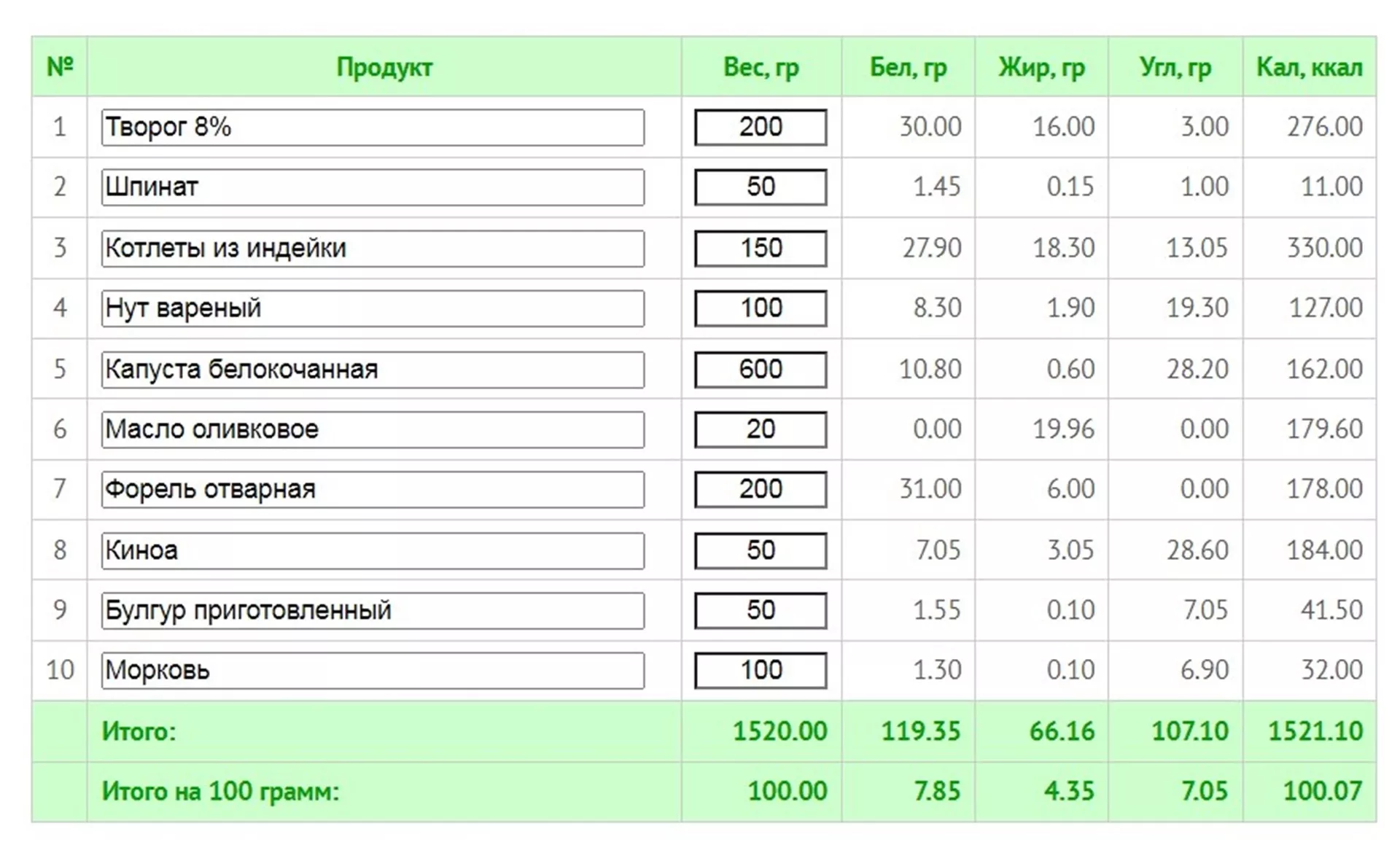
Task: Click the 600 gram weight field
Action: pyautogui.click(x=761, y=370)
